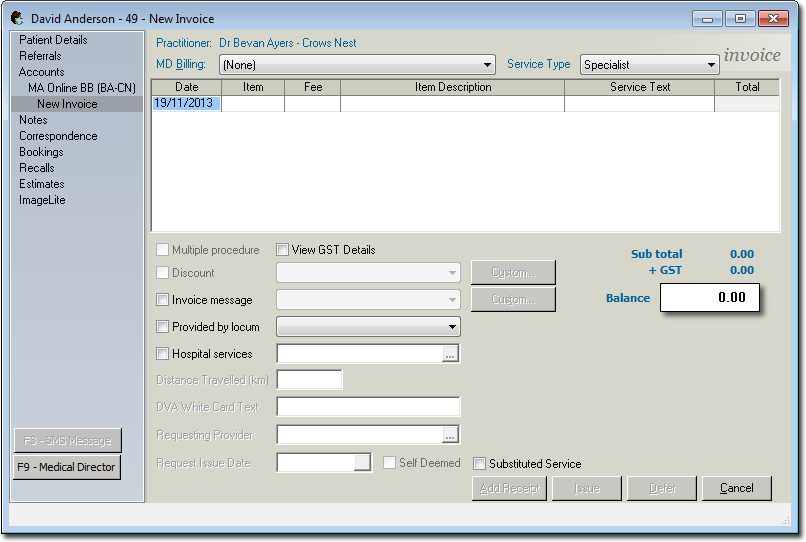Click the application icon in title bar
806x542 pixels.
17,18
